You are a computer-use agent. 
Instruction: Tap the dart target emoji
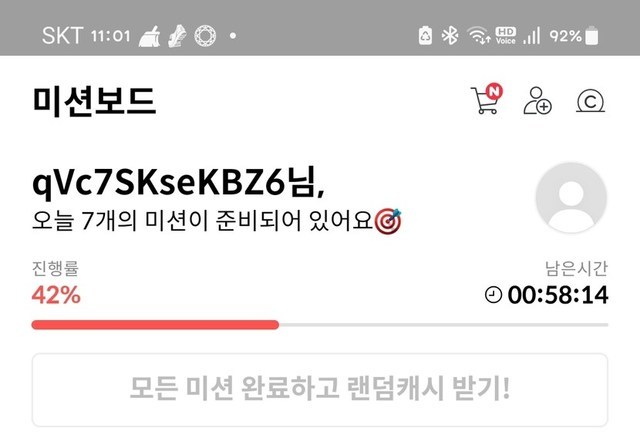[x=388, y=221]
